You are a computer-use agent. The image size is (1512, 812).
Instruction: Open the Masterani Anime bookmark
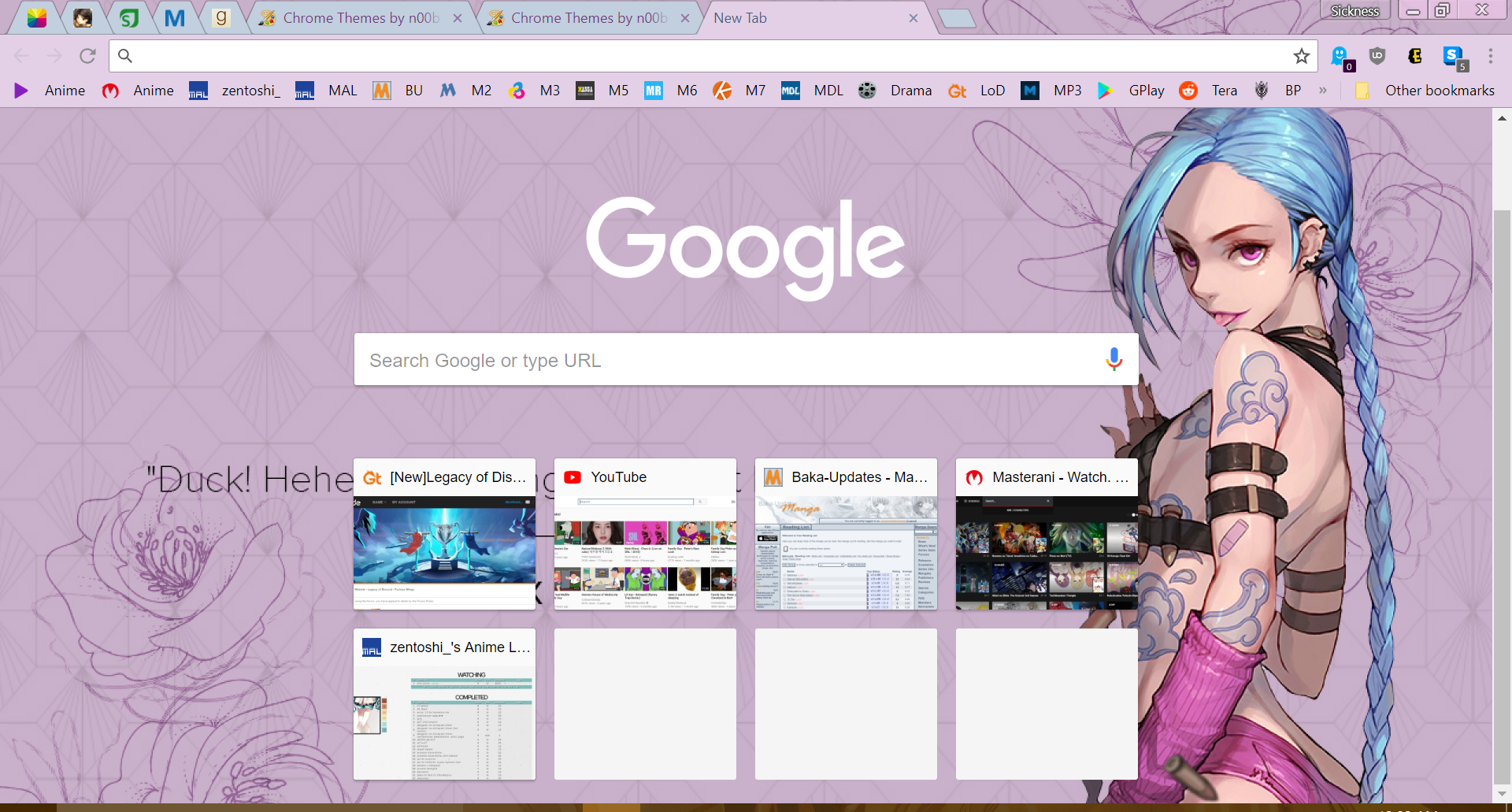click(x=138, y=91)
